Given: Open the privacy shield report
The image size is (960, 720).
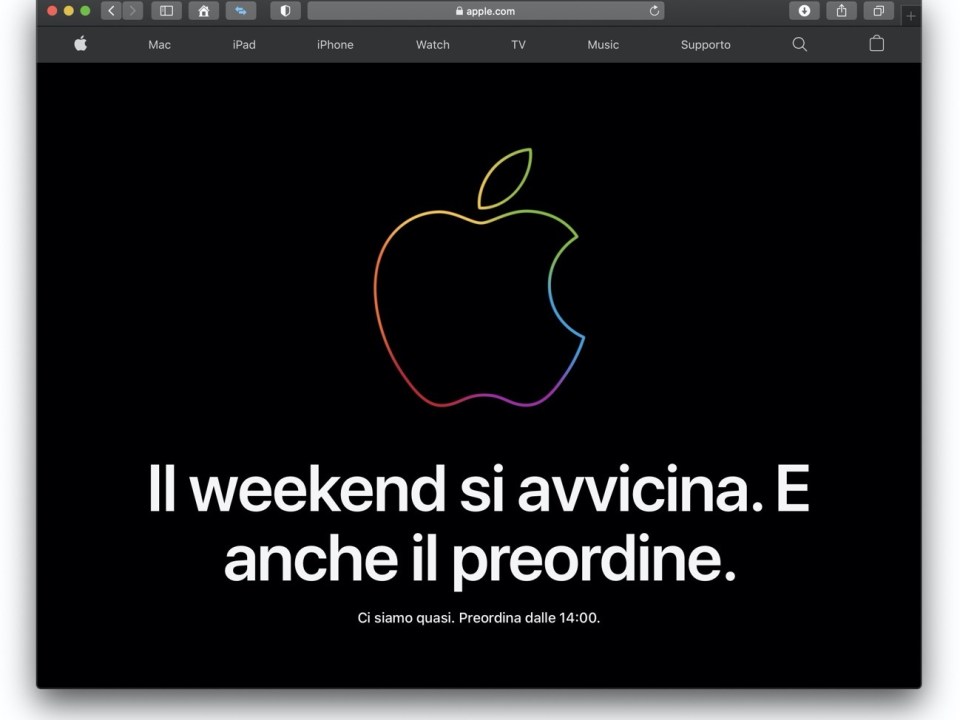Looking at the screenshot, I should (285, 10).
